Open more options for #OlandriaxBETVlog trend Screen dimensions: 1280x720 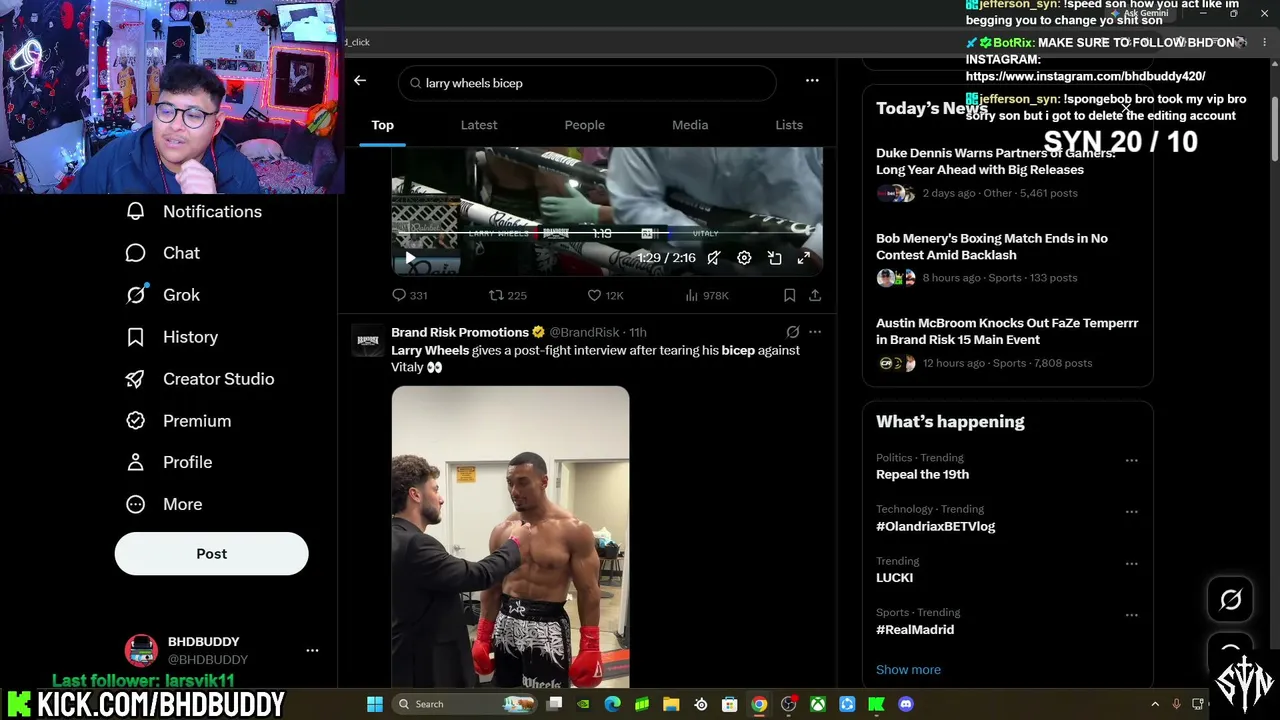click(x=1131, y=512)
